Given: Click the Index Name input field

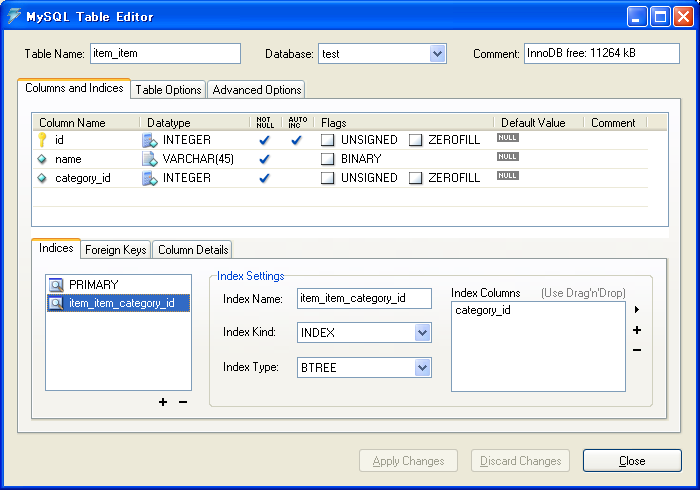Looking at the screenshot, I should tap(364, 298).
